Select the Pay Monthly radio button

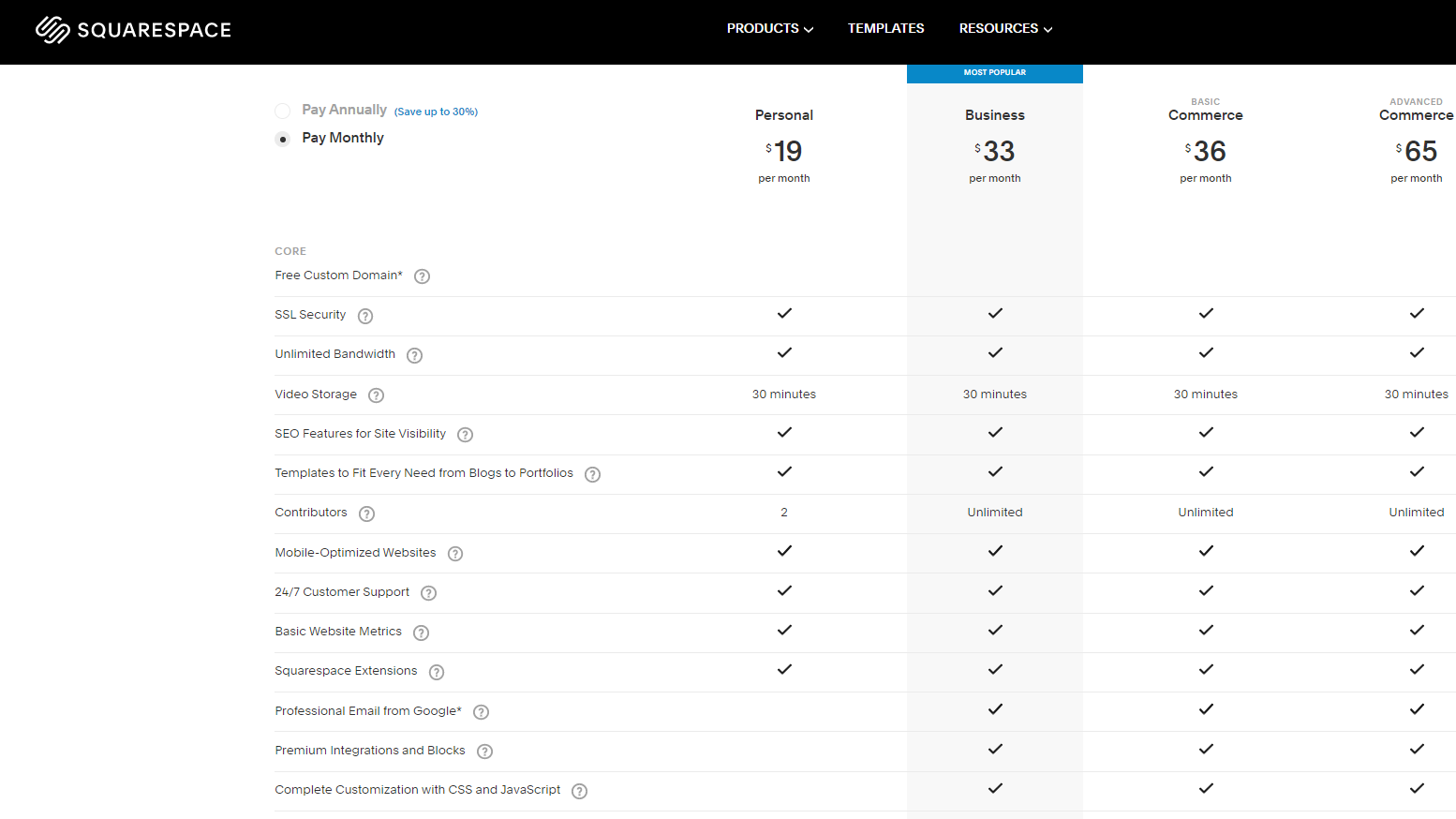pos(283,140)
